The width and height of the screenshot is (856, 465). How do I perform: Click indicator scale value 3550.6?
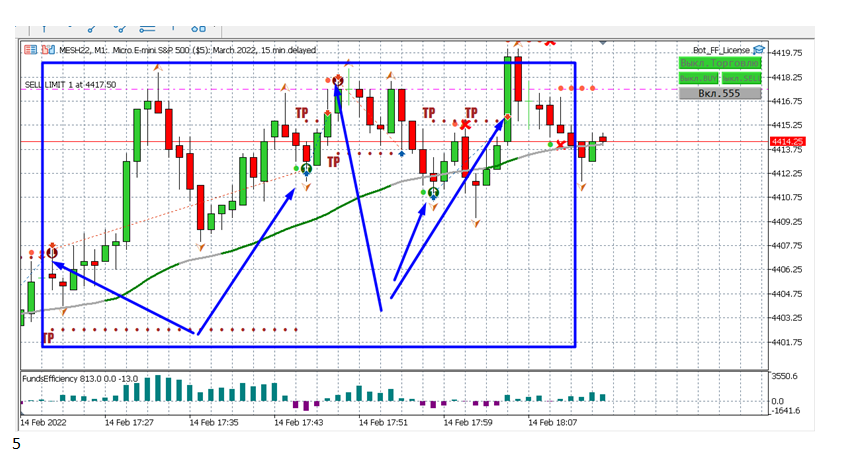click(784, 376)
